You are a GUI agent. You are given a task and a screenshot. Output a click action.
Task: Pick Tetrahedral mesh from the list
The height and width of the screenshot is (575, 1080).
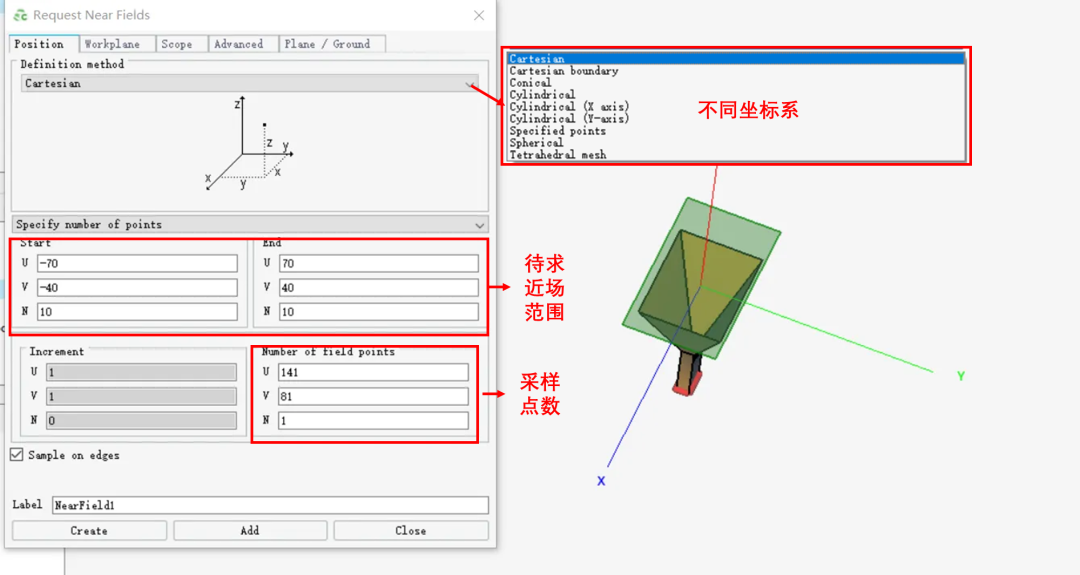coord(558,155)
